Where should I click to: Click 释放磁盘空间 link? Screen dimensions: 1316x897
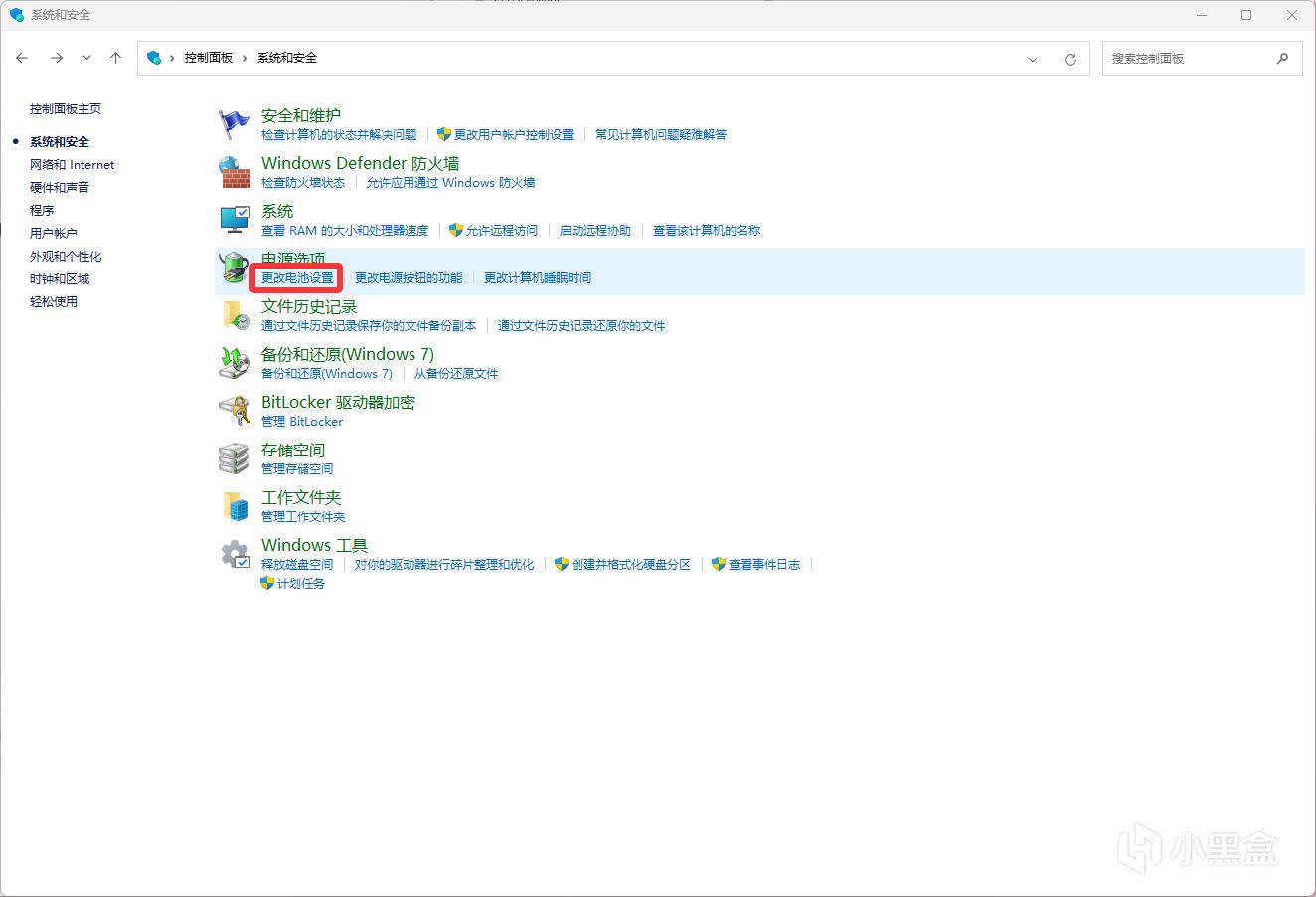point(297,565)
